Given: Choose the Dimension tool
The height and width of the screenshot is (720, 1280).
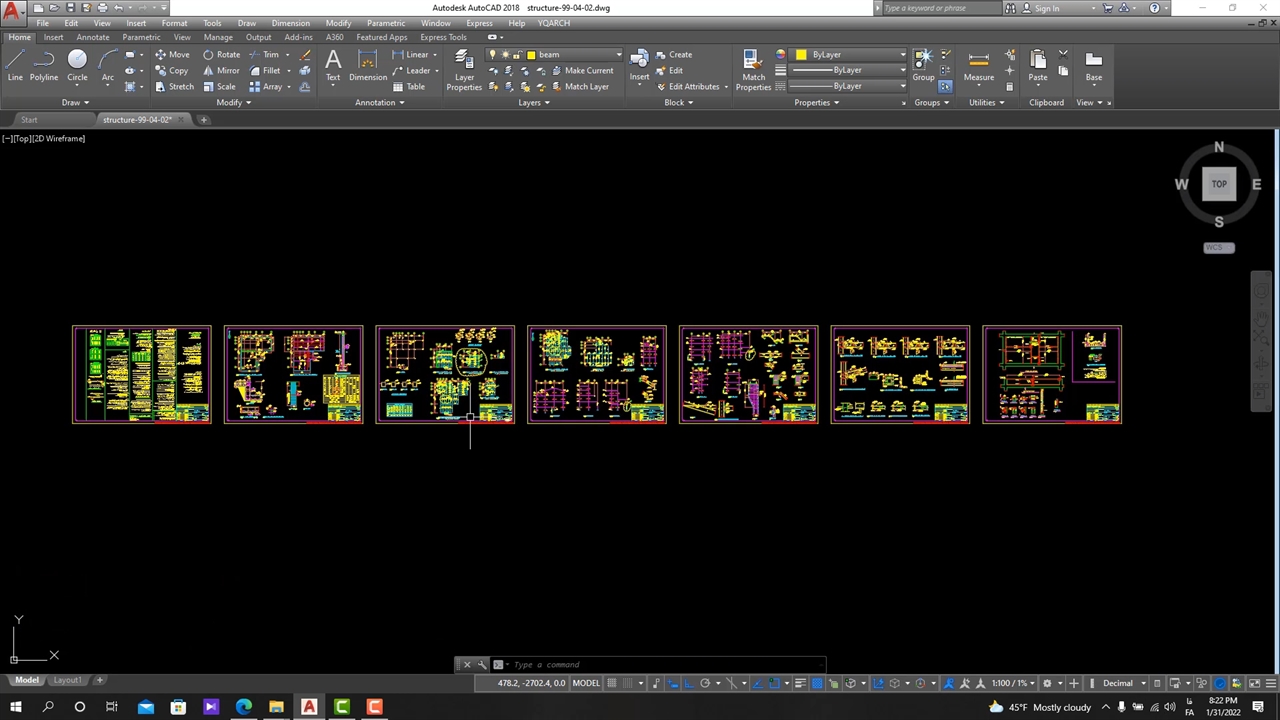Looking at the screenshot, I should click(x=367, y=65).
